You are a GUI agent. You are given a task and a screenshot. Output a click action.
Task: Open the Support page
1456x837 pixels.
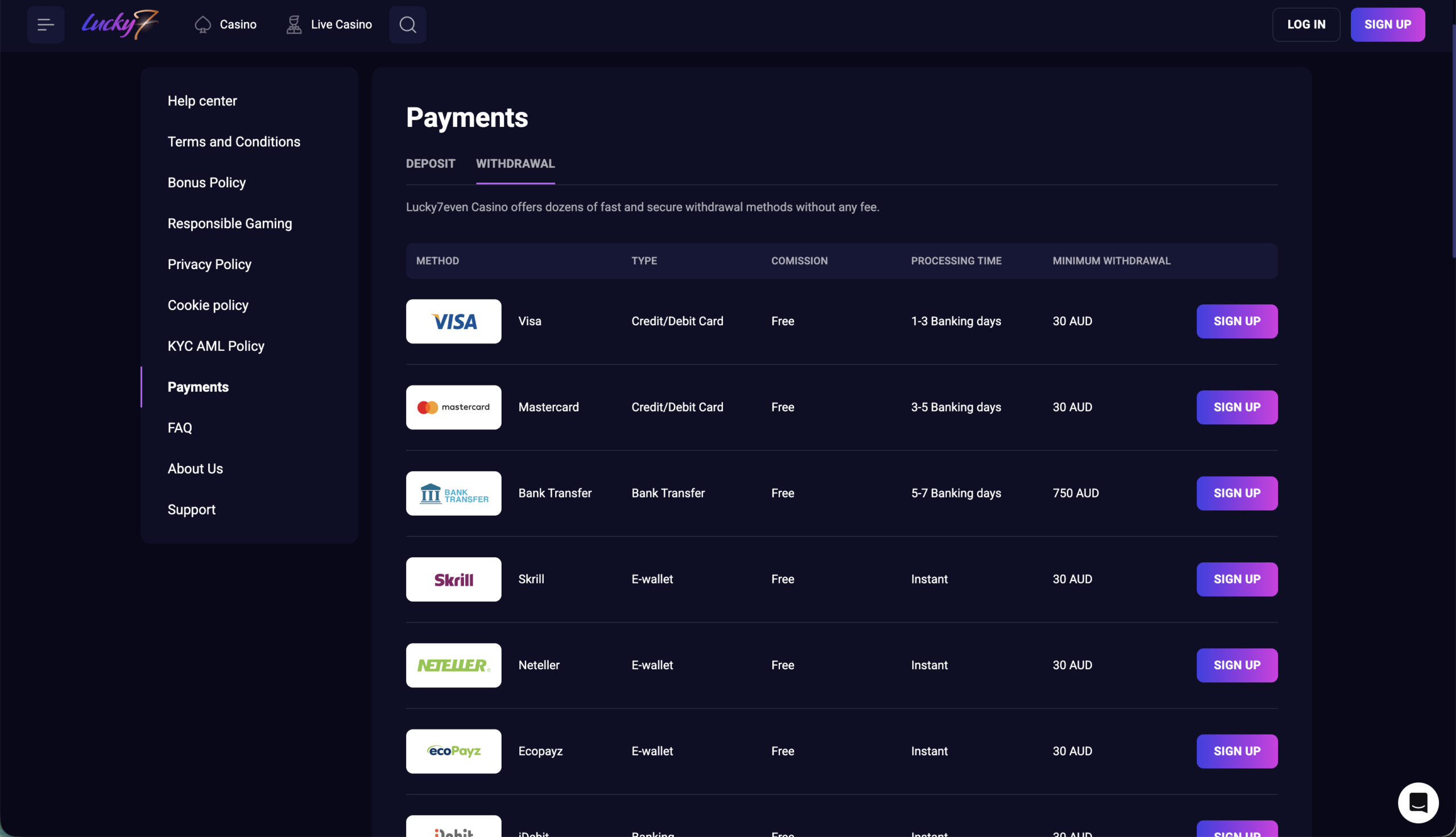[192, 510]
